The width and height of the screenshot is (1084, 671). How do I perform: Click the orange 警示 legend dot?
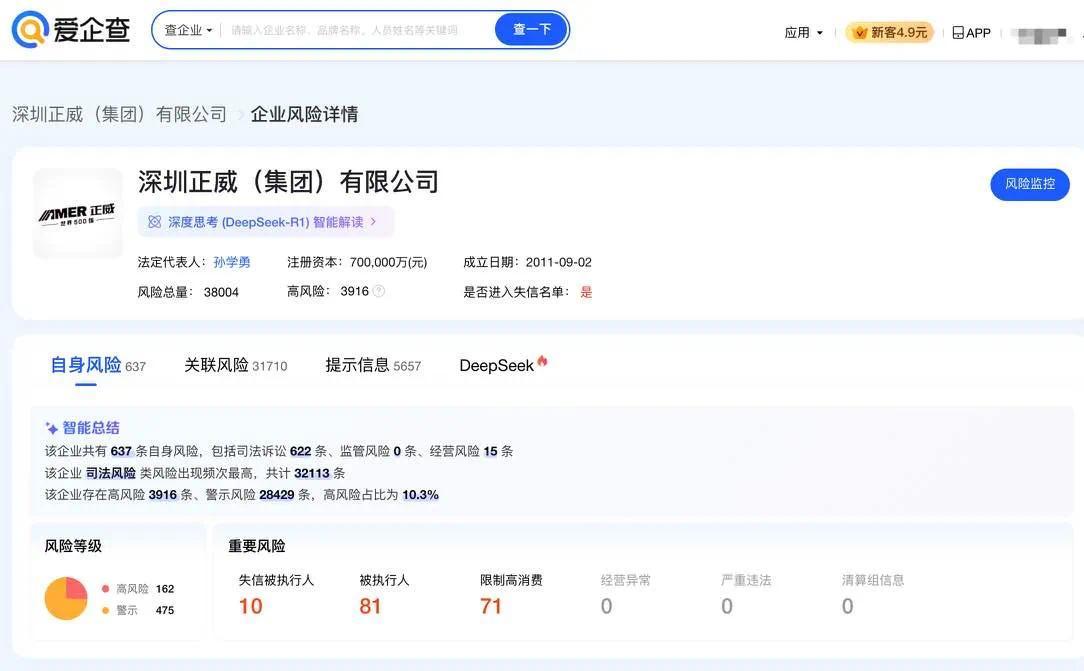click(106, 610)
